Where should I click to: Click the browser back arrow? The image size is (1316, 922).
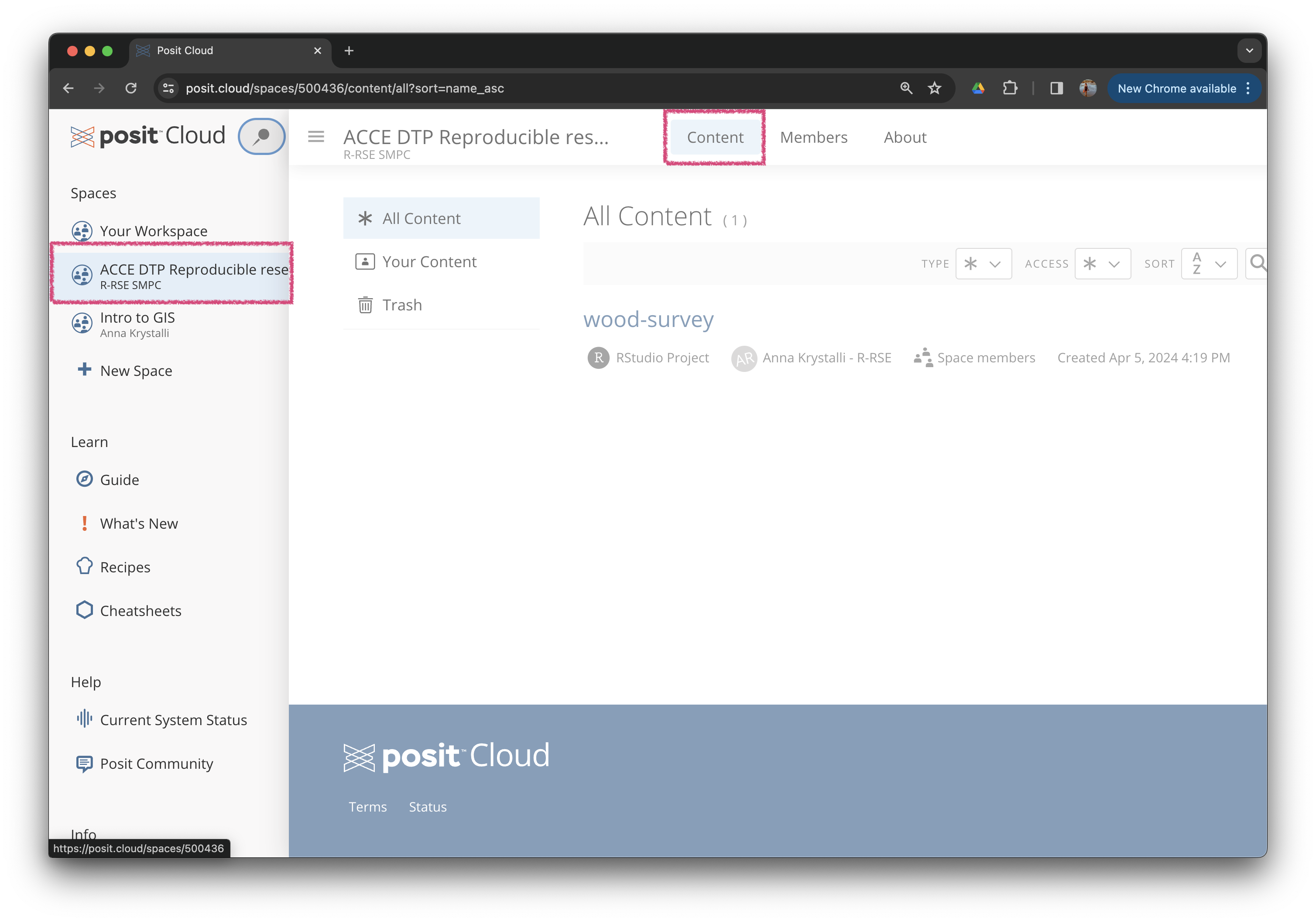[x=68, y=88]
